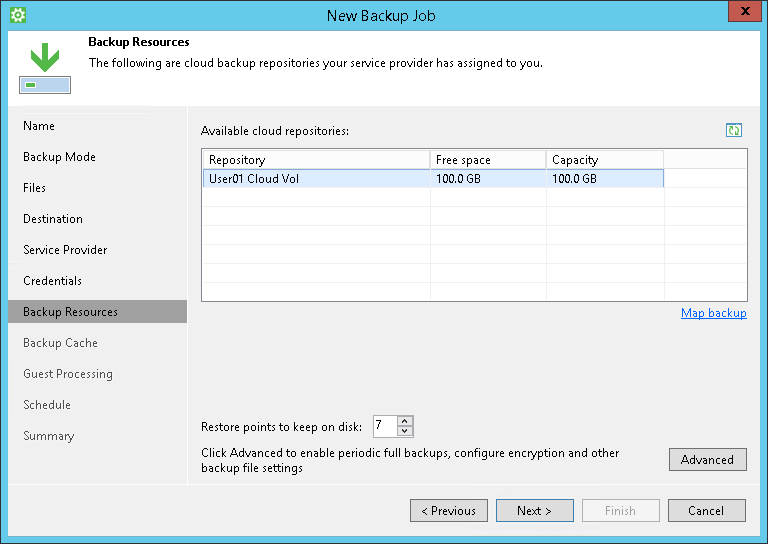Jump to the Service Provider step
This screenshot has height=544, width=768.
click(65, 250)
